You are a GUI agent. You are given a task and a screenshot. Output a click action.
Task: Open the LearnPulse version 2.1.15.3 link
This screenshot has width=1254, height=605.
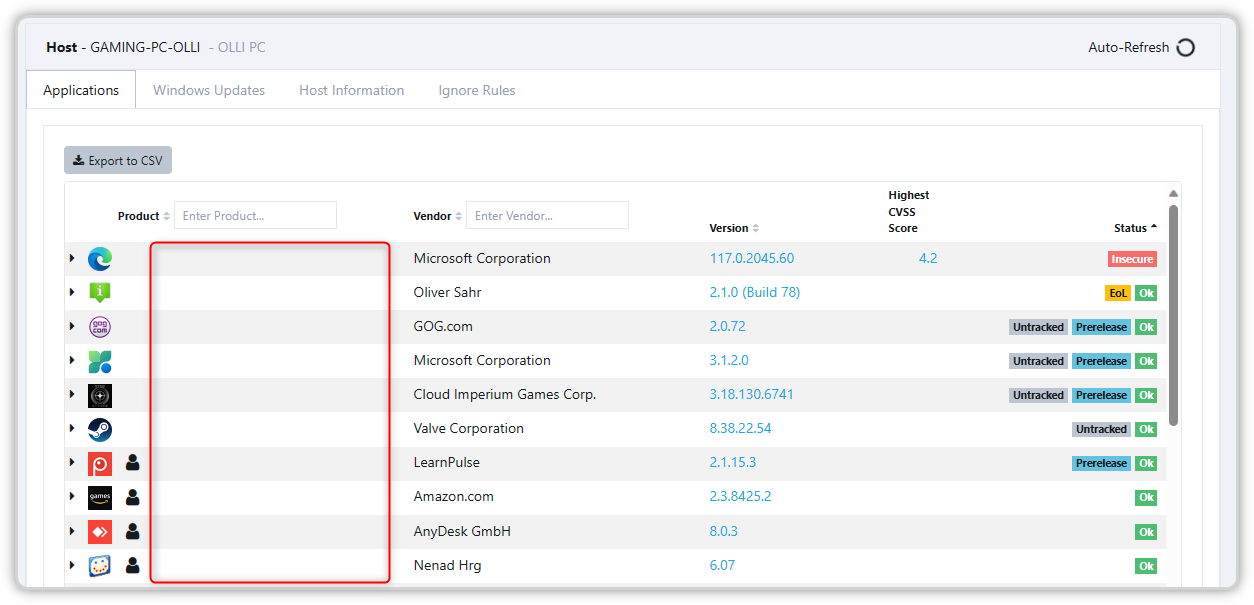[733, 462]
